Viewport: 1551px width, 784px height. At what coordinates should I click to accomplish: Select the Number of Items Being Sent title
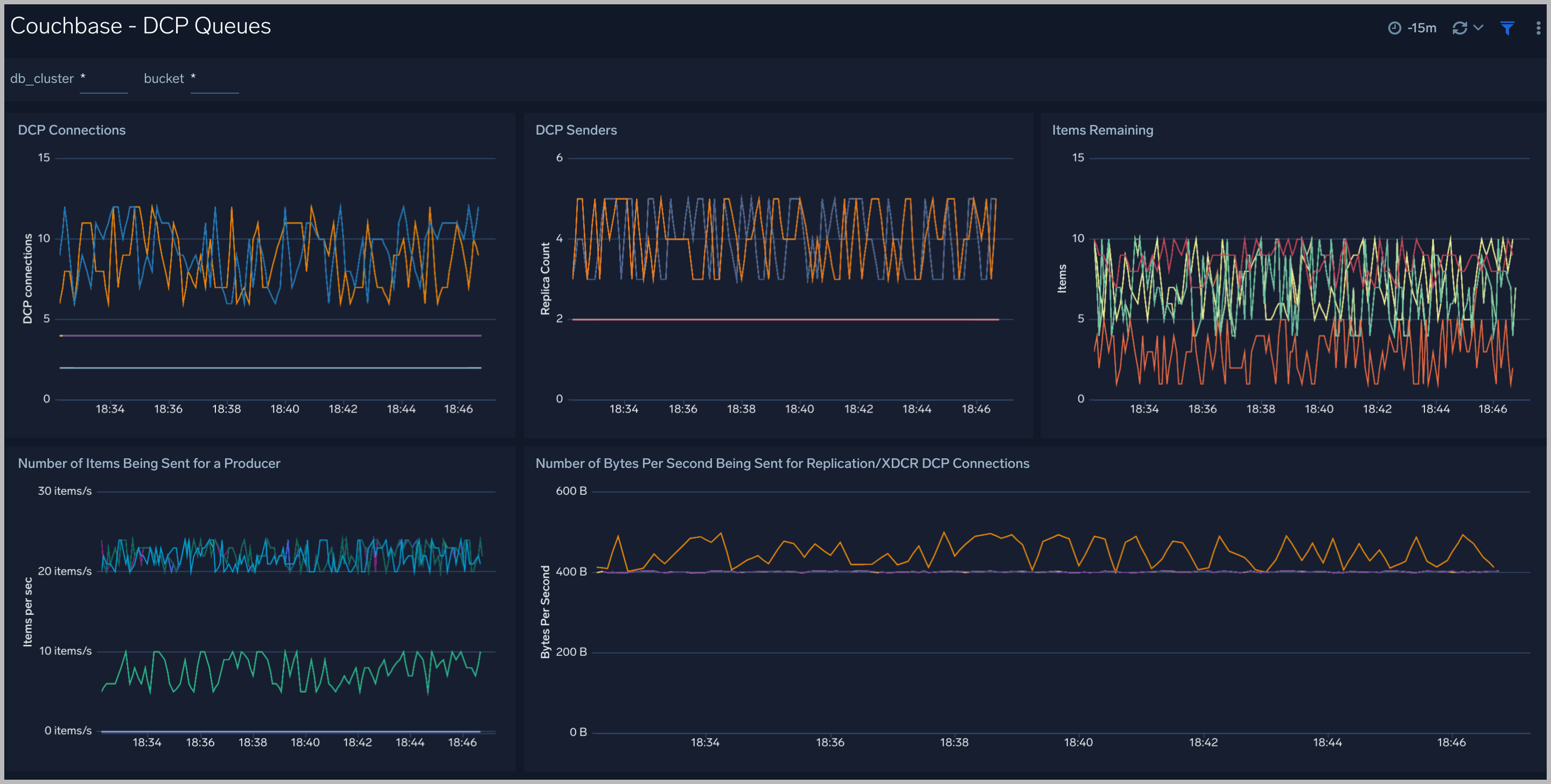149,463
